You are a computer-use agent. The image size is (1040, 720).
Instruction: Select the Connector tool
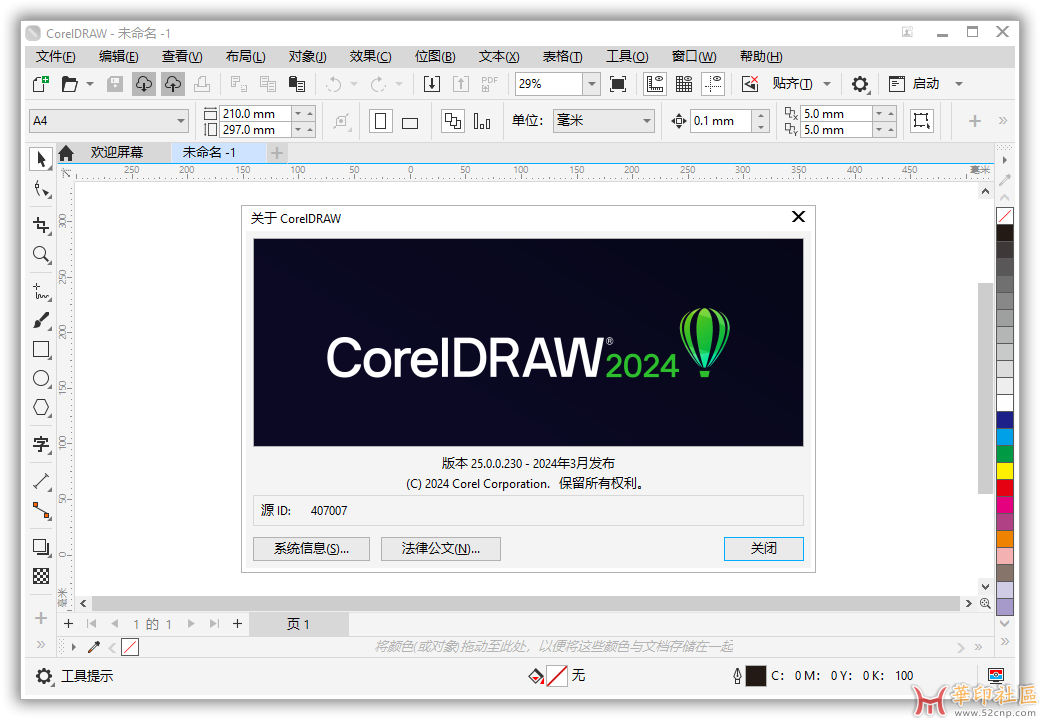(41, 510)
